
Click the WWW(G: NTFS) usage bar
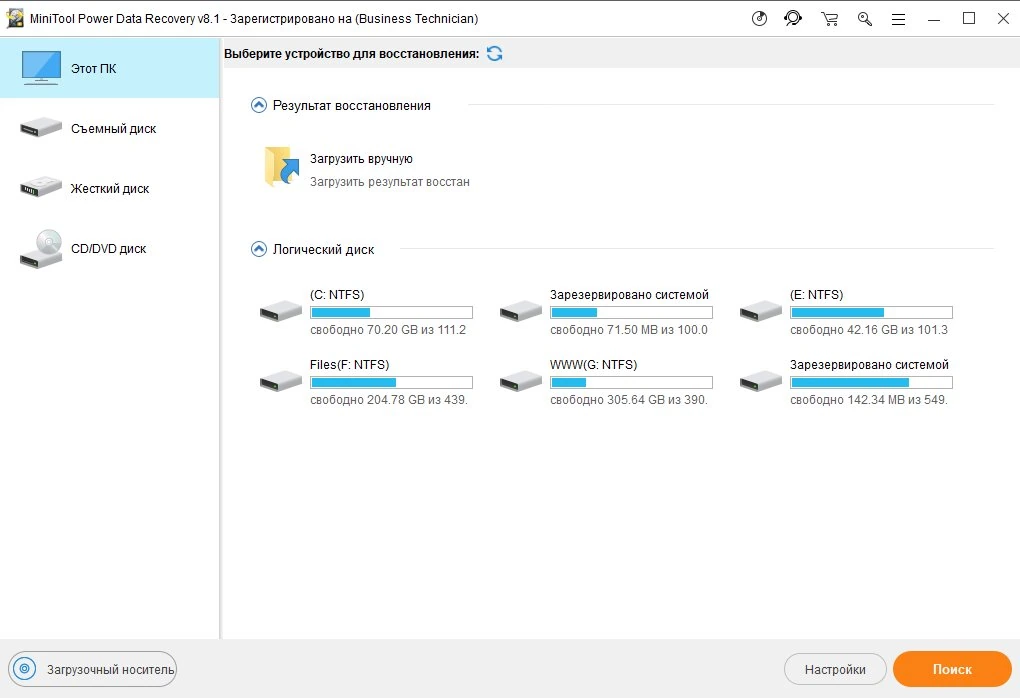click(x=632, y=383)
